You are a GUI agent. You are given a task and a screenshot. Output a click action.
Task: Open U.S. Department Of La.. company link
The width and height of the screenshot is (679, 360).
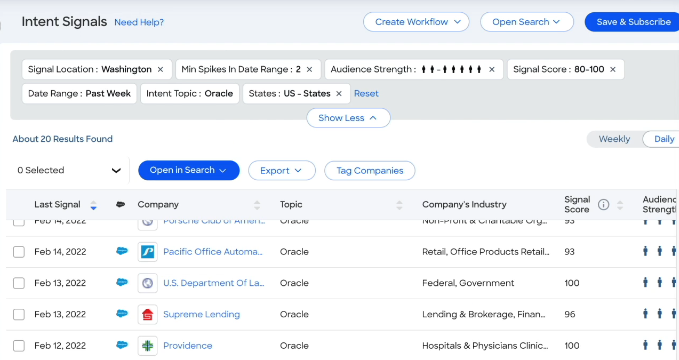click(213, 283)
